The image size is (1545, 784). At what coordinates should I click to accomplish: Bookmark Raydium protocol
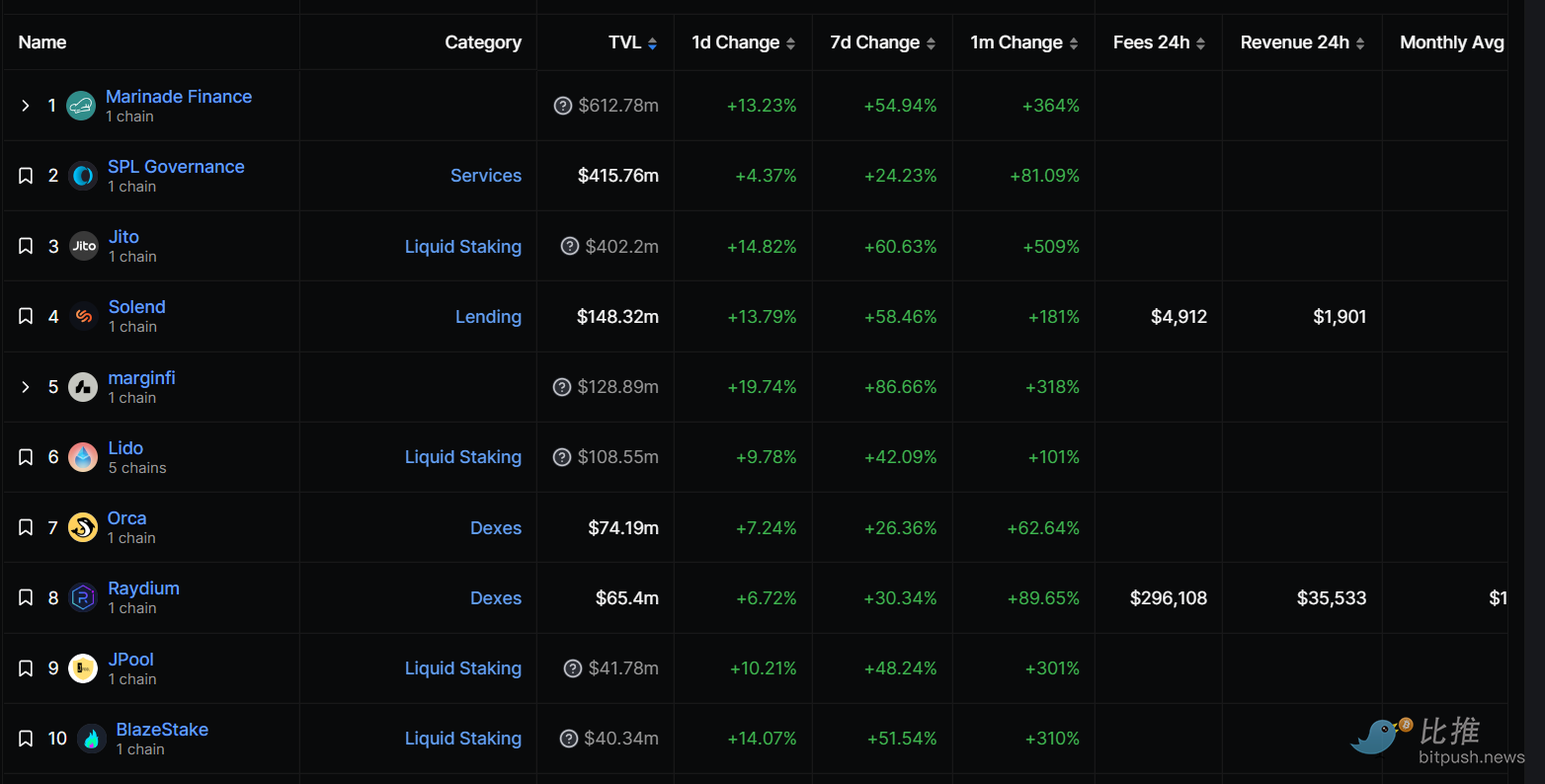pos(26,597)
